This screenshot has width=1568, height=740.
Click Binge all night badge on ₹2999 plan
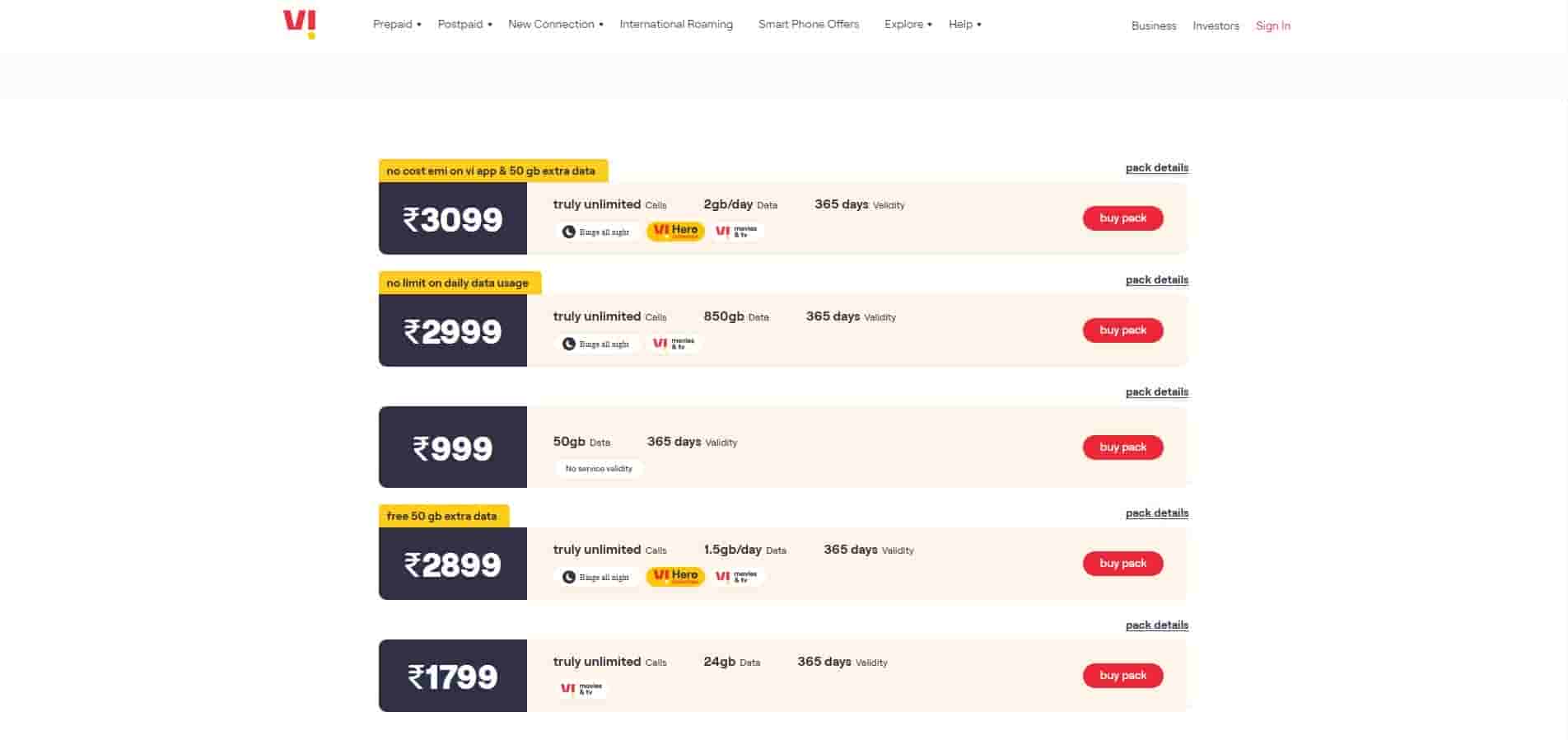[597, 344]
